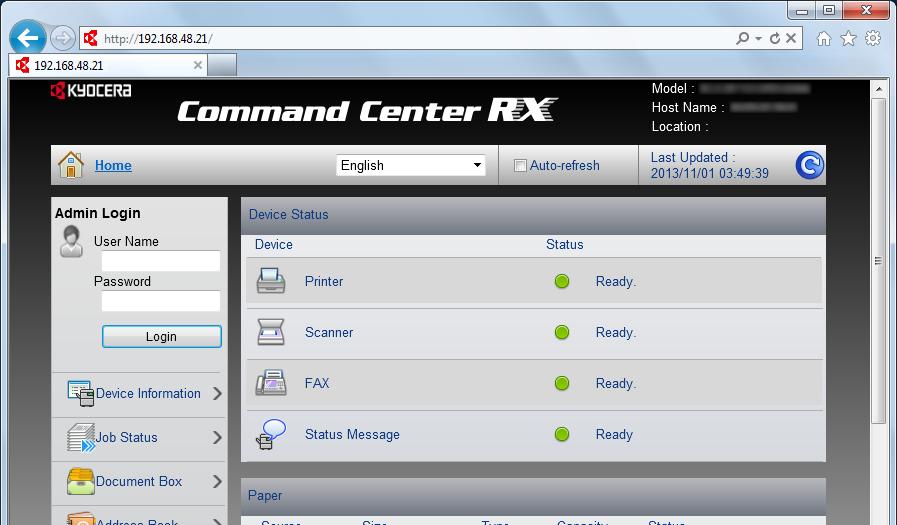The width and height of the screenshot is (897, 525).
Task: Click the blue refresh circle button
Action: (809, 165)
